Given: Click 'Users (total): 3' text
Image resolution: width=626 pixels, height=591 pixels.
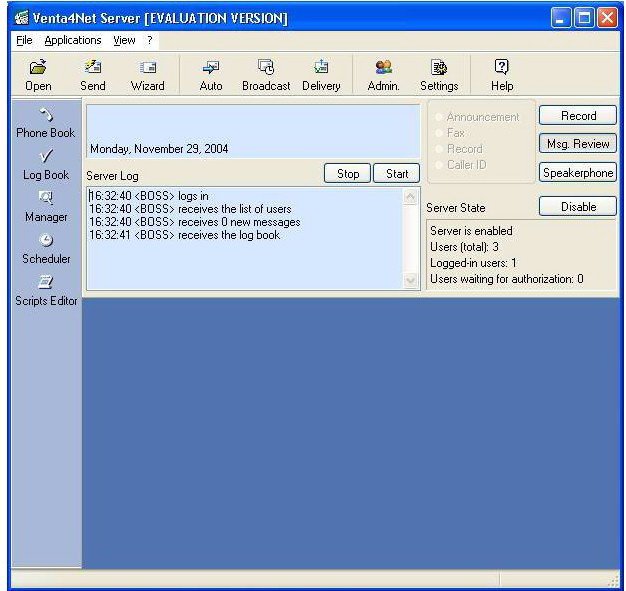Looking at the screenshot, I should 464,247.
